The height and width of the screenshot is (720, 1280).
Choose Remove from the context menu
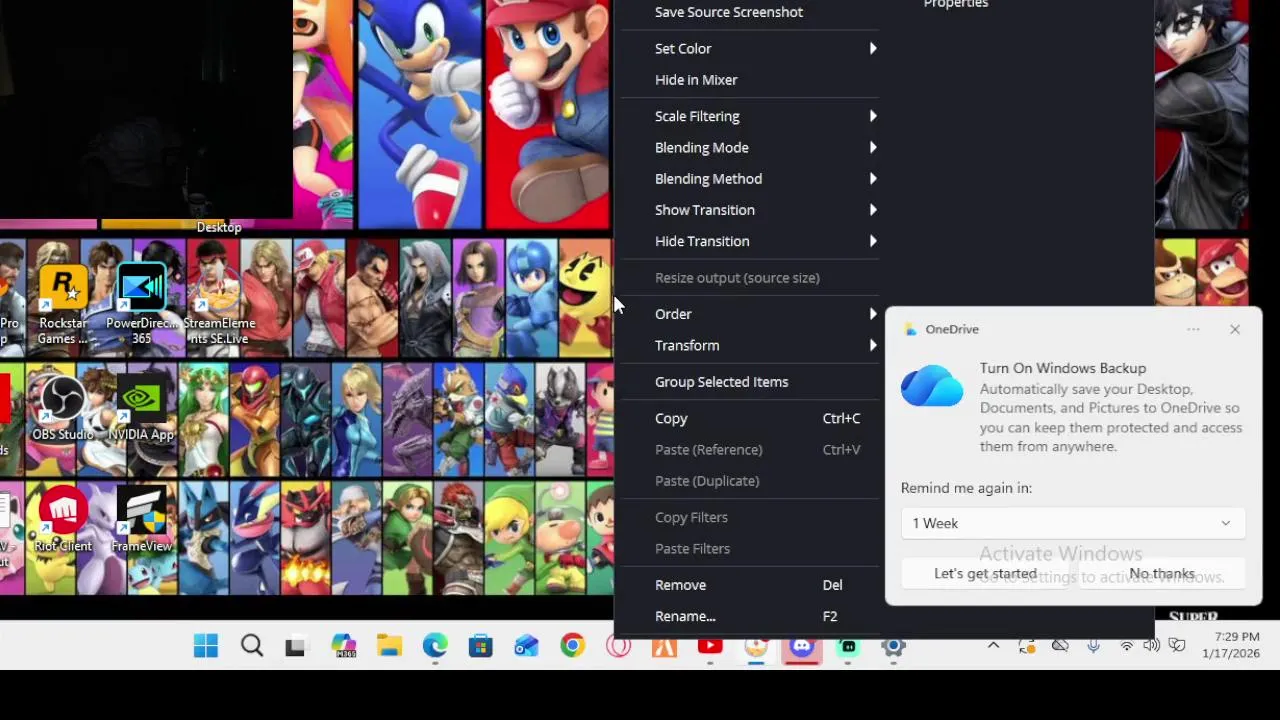click(x=680, y=585)
